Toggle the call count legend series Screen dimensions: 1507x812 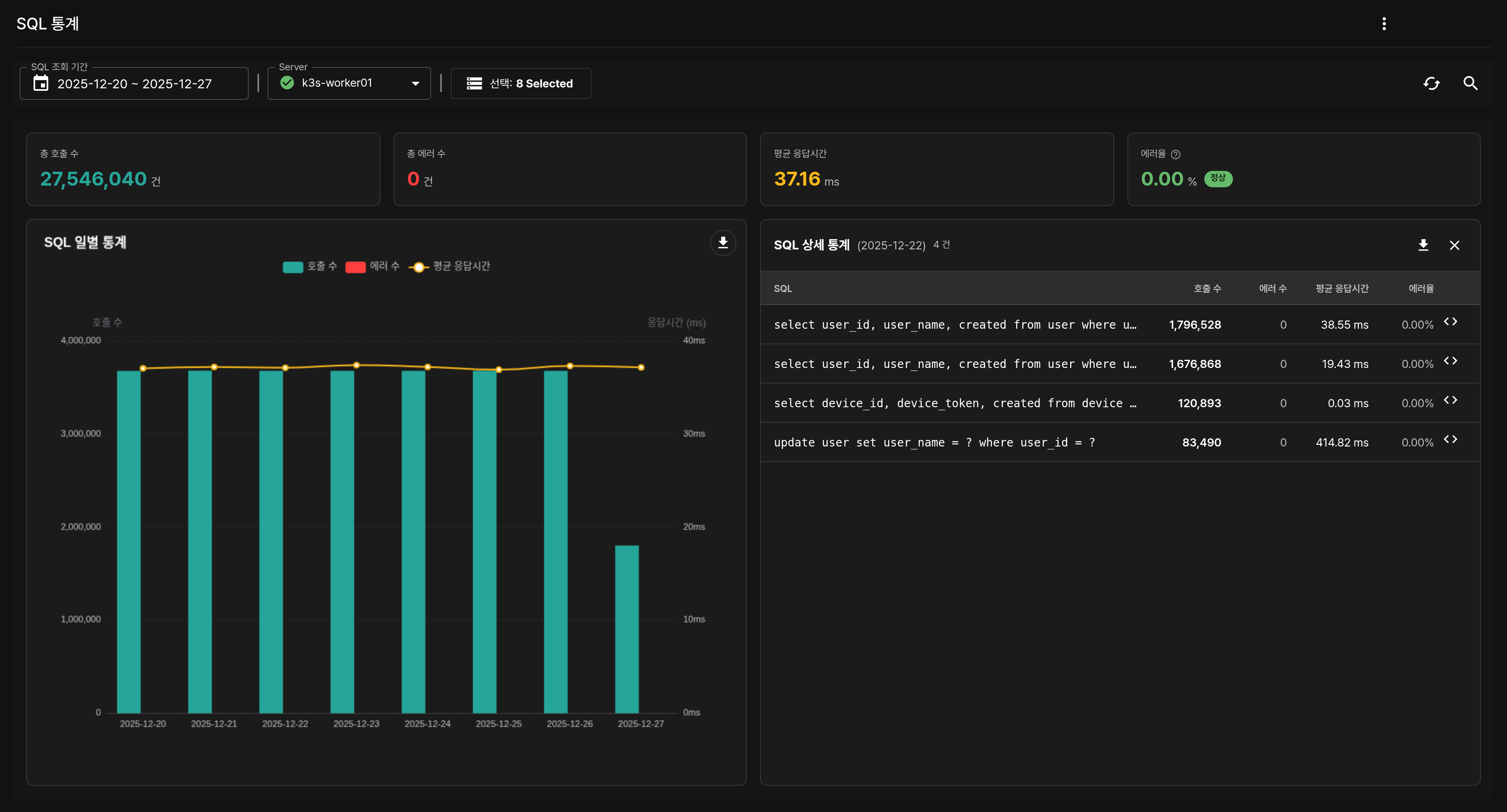click(x=310, y=267)
